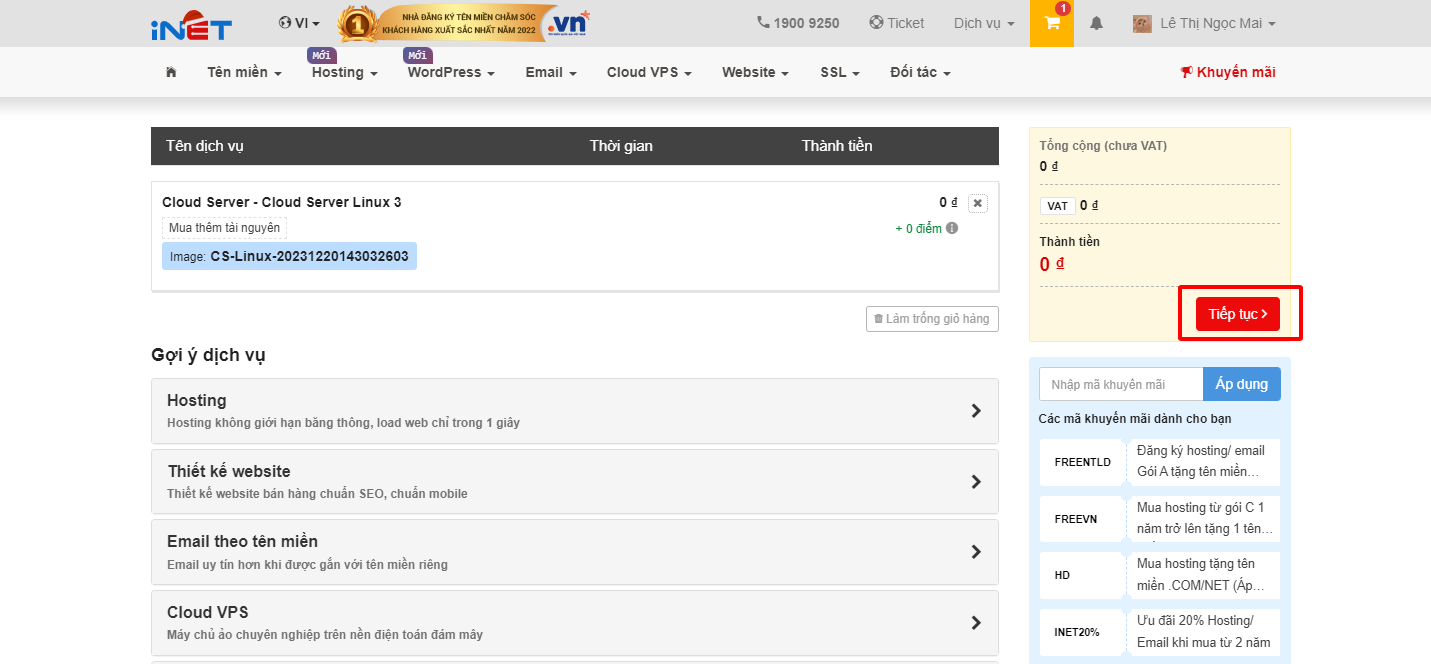Open the Ticket support link

coord(897,23)
